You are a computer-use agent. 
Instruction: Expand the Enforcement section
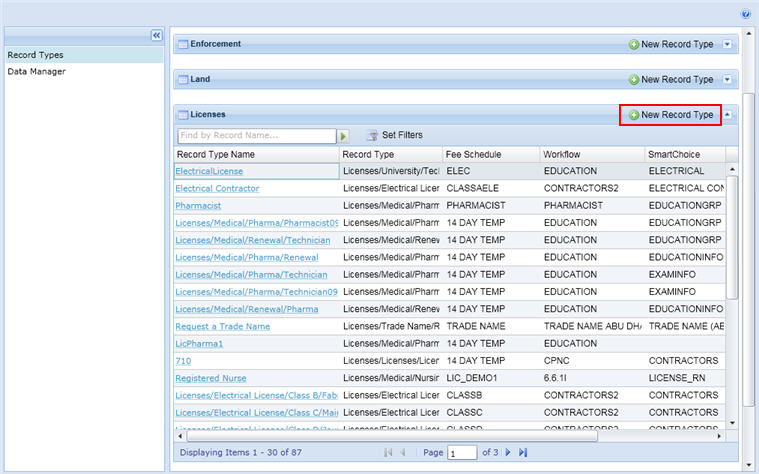727,45
